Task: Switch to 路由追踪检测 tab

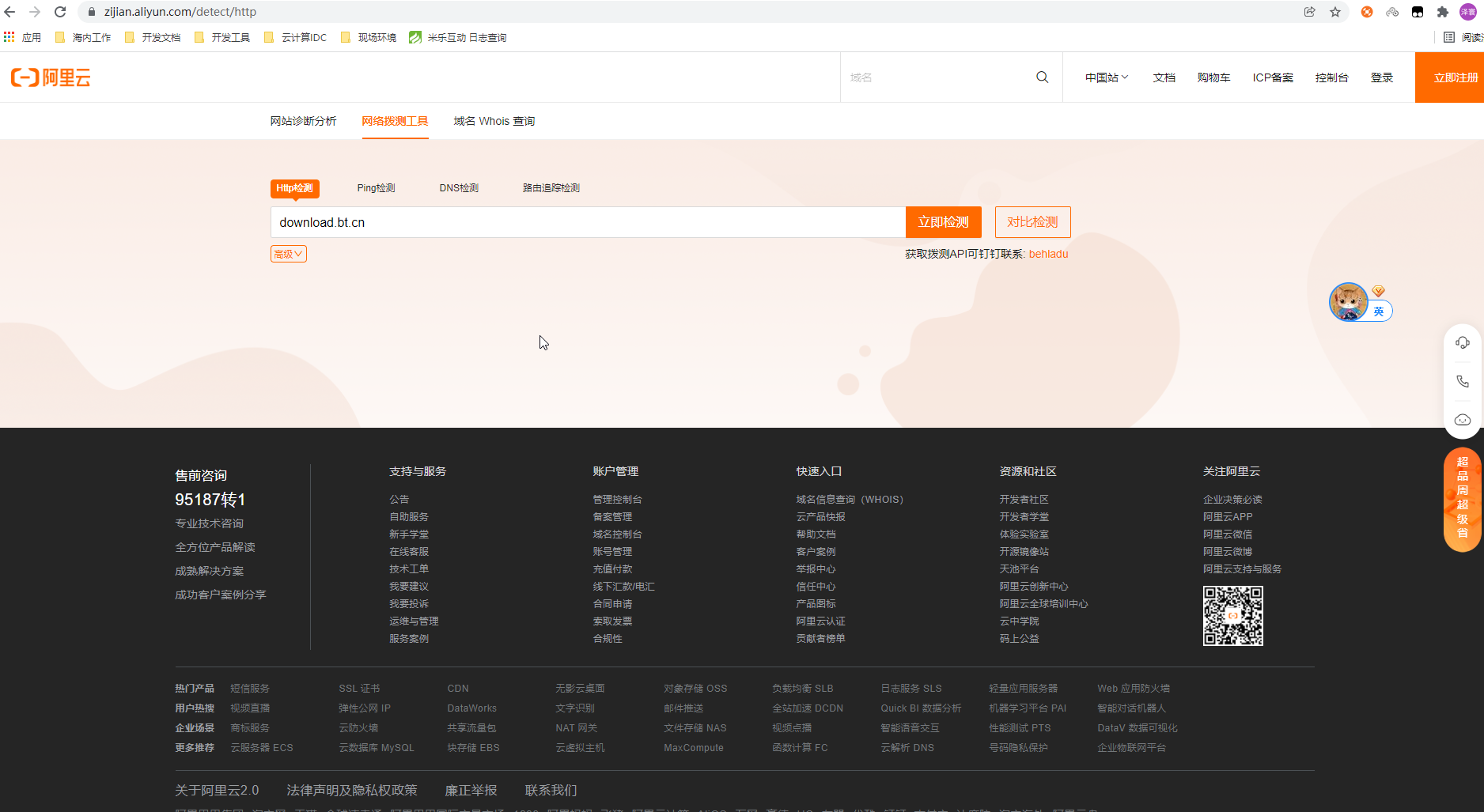Action: pyautogui.click(x=551, y=188)
